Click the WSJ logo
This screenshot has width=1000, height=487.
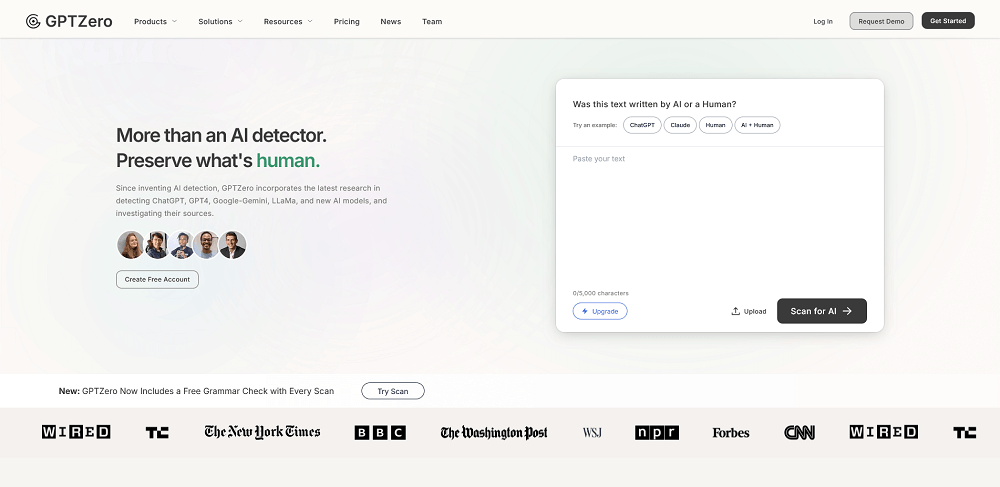(592, 433)
